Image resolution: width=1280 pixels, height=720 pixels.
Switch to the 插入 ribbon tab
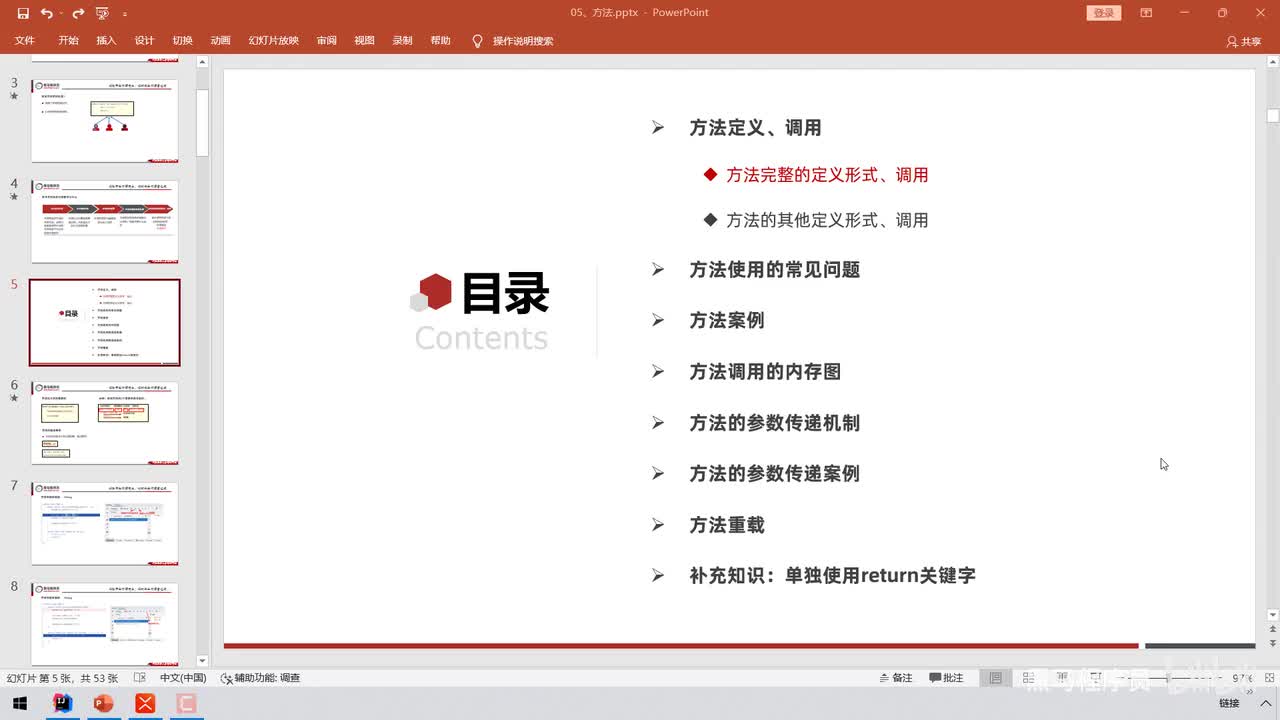click(106, 41)
